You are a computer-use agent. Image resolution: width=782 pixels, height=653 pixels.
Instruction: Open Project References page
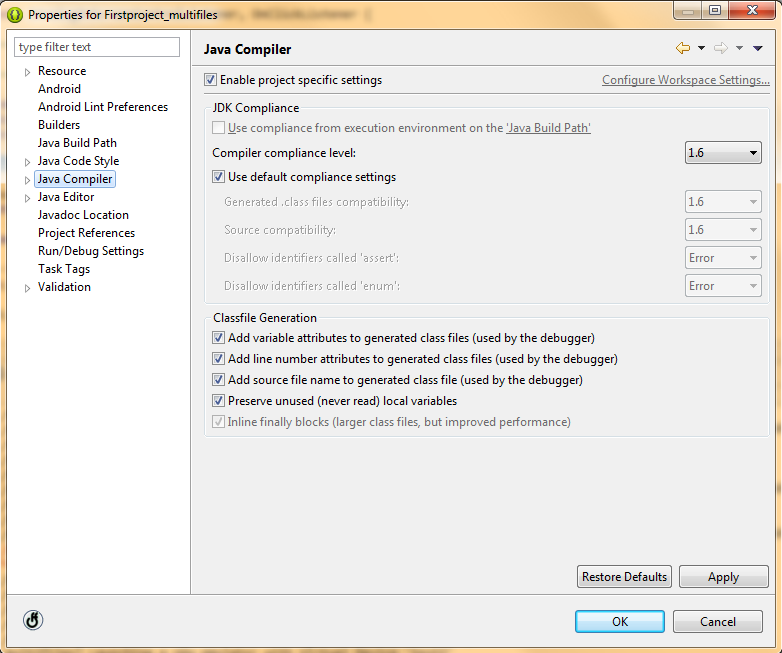[x=86, y=233]
